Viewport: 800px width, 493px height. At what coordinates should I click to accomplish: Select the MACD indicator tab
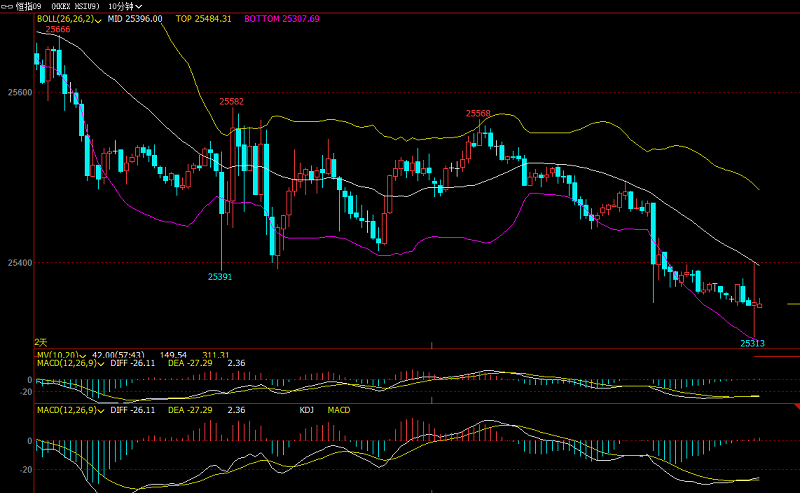click(339, 411)
